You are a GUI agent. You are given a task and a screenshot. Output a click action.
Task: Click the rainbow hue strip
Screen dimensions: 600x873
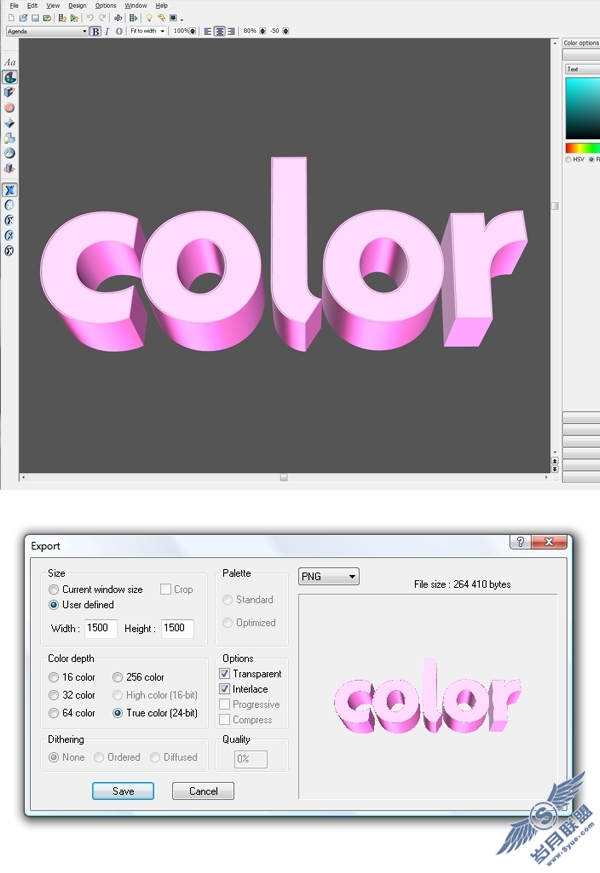click(x=583, y=148)
